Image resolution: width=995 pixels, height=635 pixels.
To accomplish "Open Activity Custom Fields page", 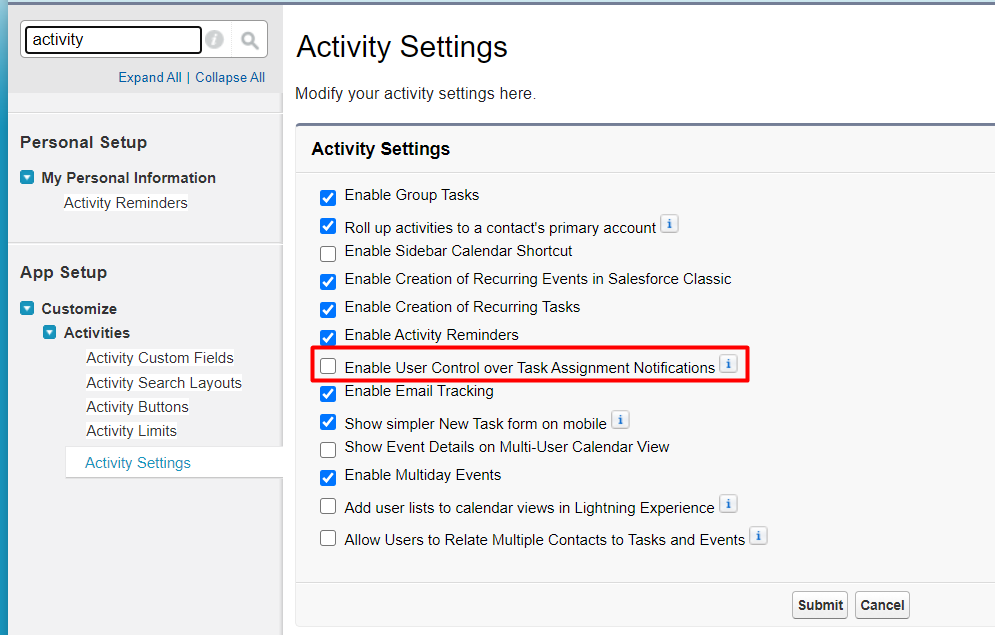I will pyautogui.click(x=160, y=358).
